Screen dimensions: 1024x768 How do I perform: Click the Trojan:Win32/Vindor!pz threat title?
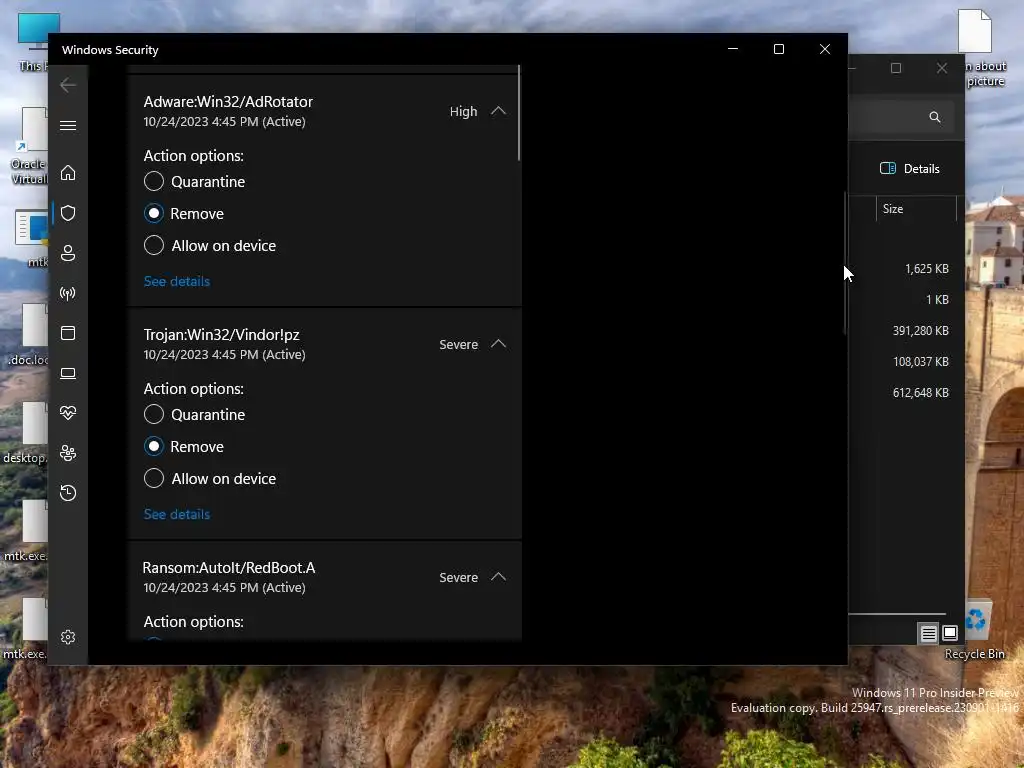(x=221, y=335)
